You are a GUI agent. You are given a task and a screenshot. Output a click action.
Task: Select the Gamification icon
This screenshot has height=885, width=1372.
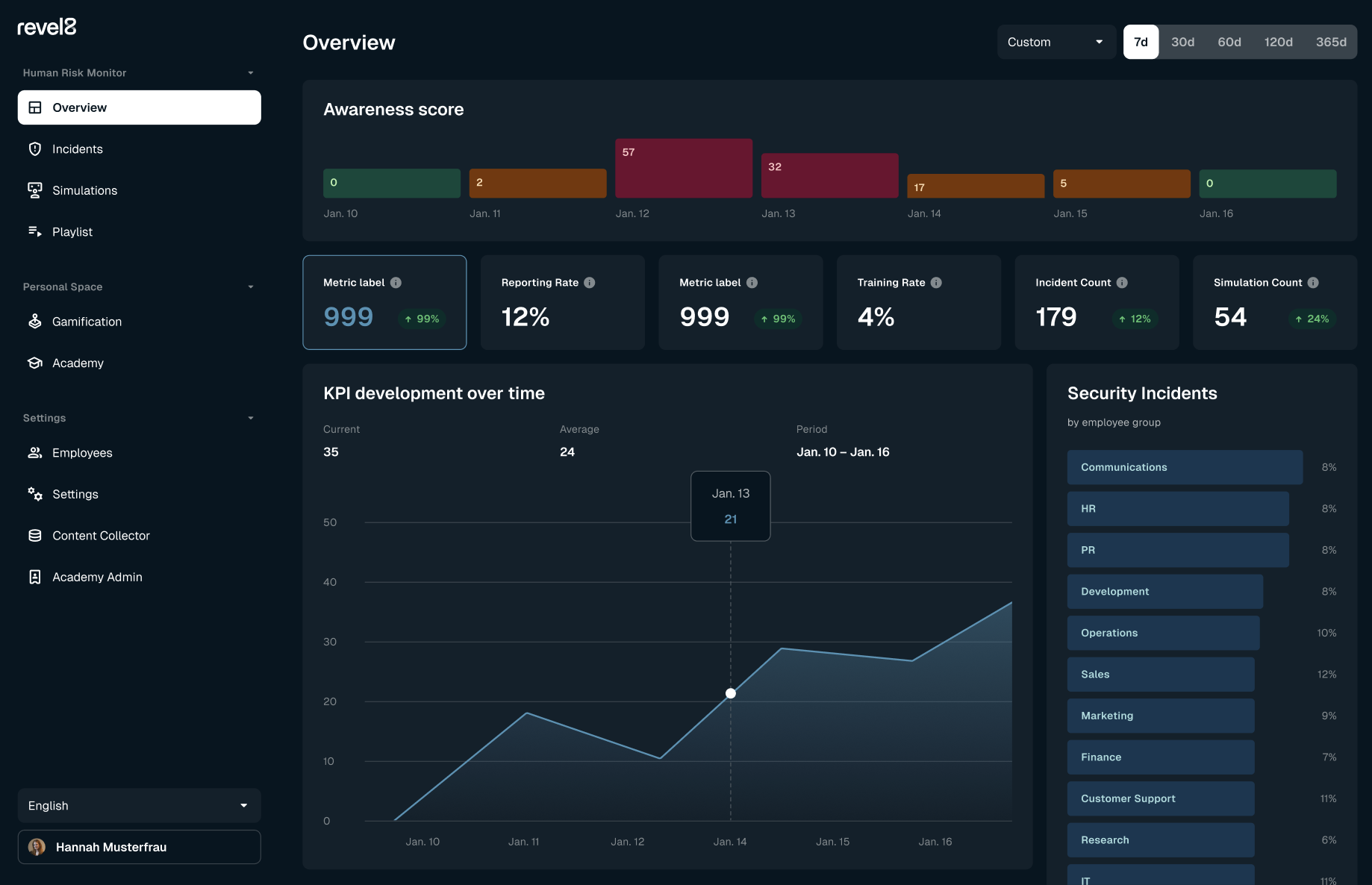tap(35, 321)
